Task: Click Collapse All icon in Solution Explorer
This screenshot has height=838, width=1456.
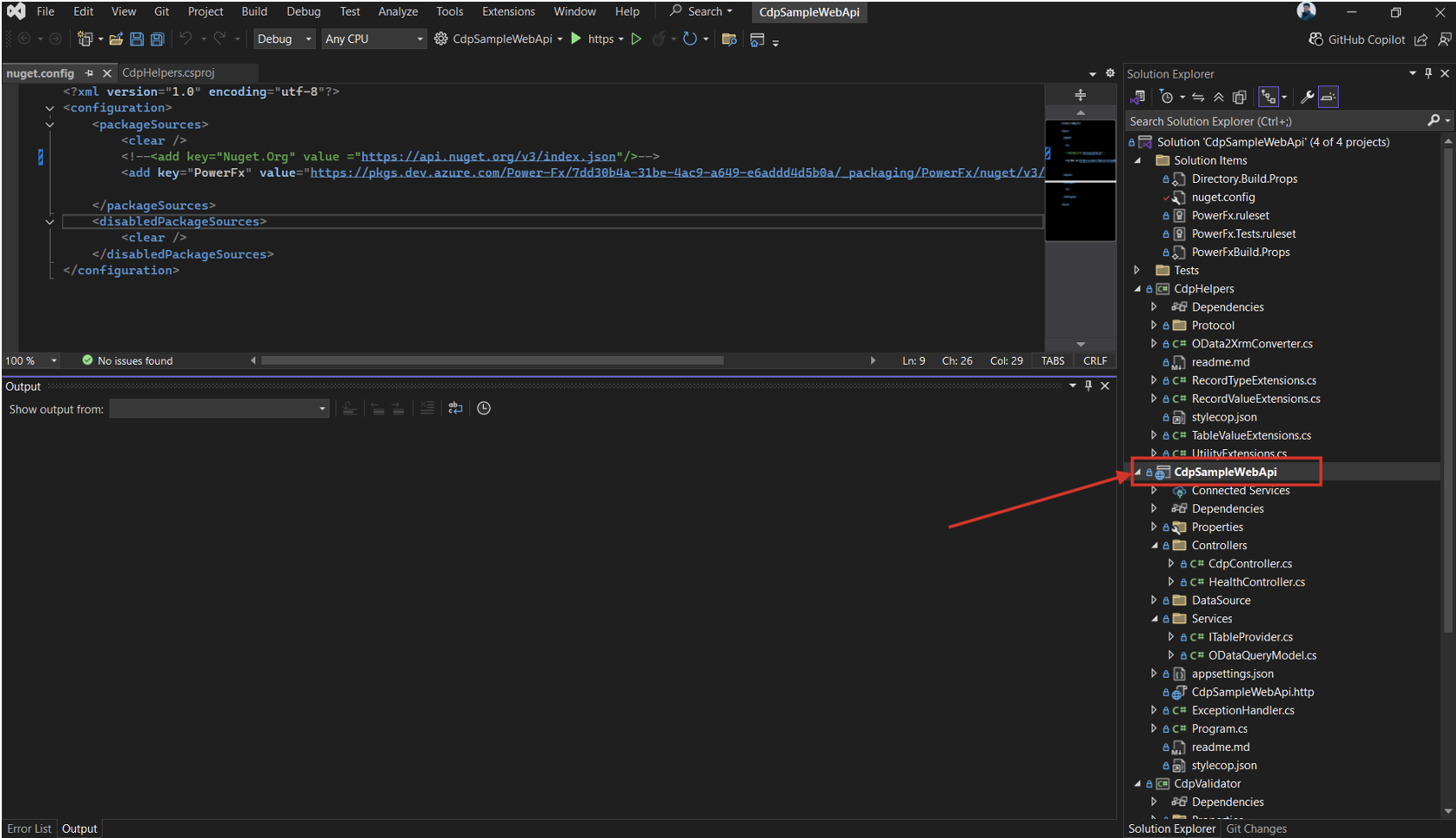Action: pyautogui.click(x=1219, y=97)
